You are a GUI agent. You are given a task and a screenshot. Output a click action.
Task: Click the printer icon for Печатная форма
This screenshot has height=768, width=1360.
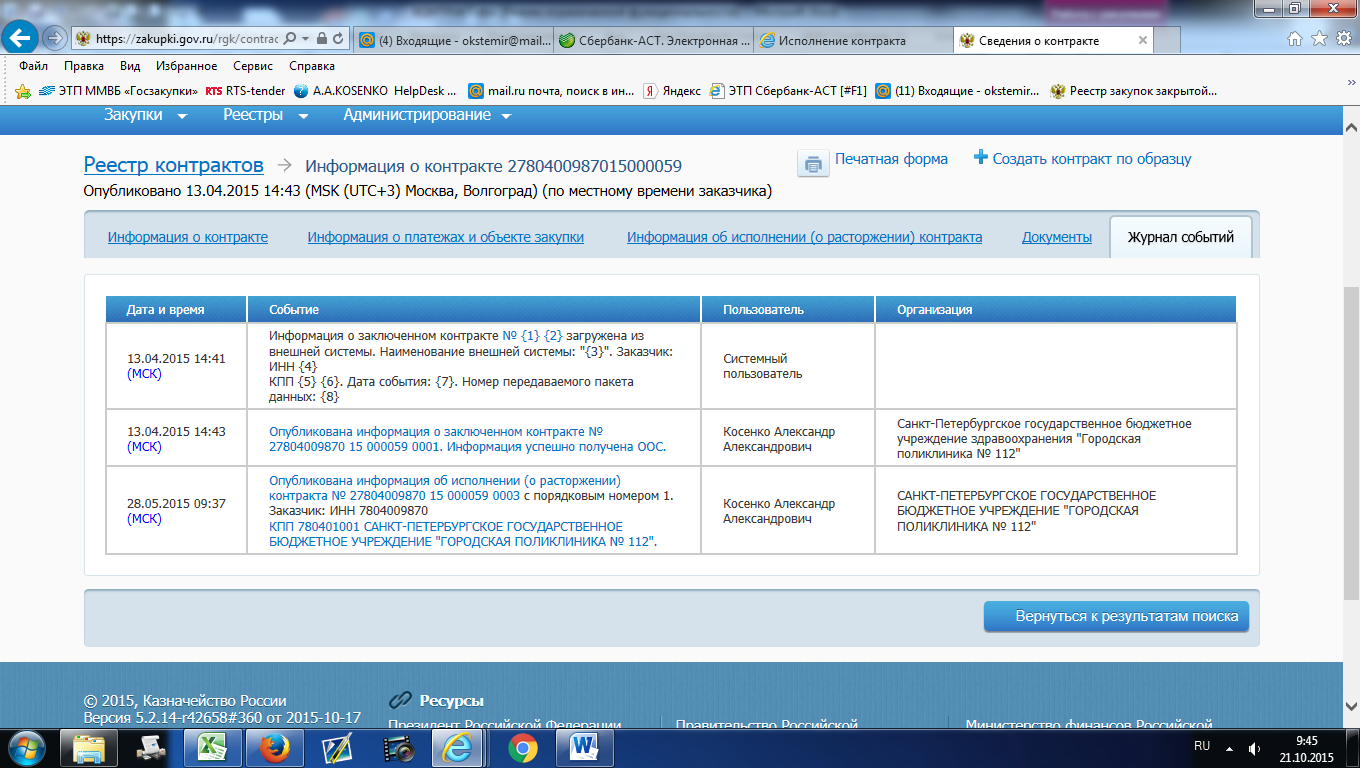(x=813, y=163)
